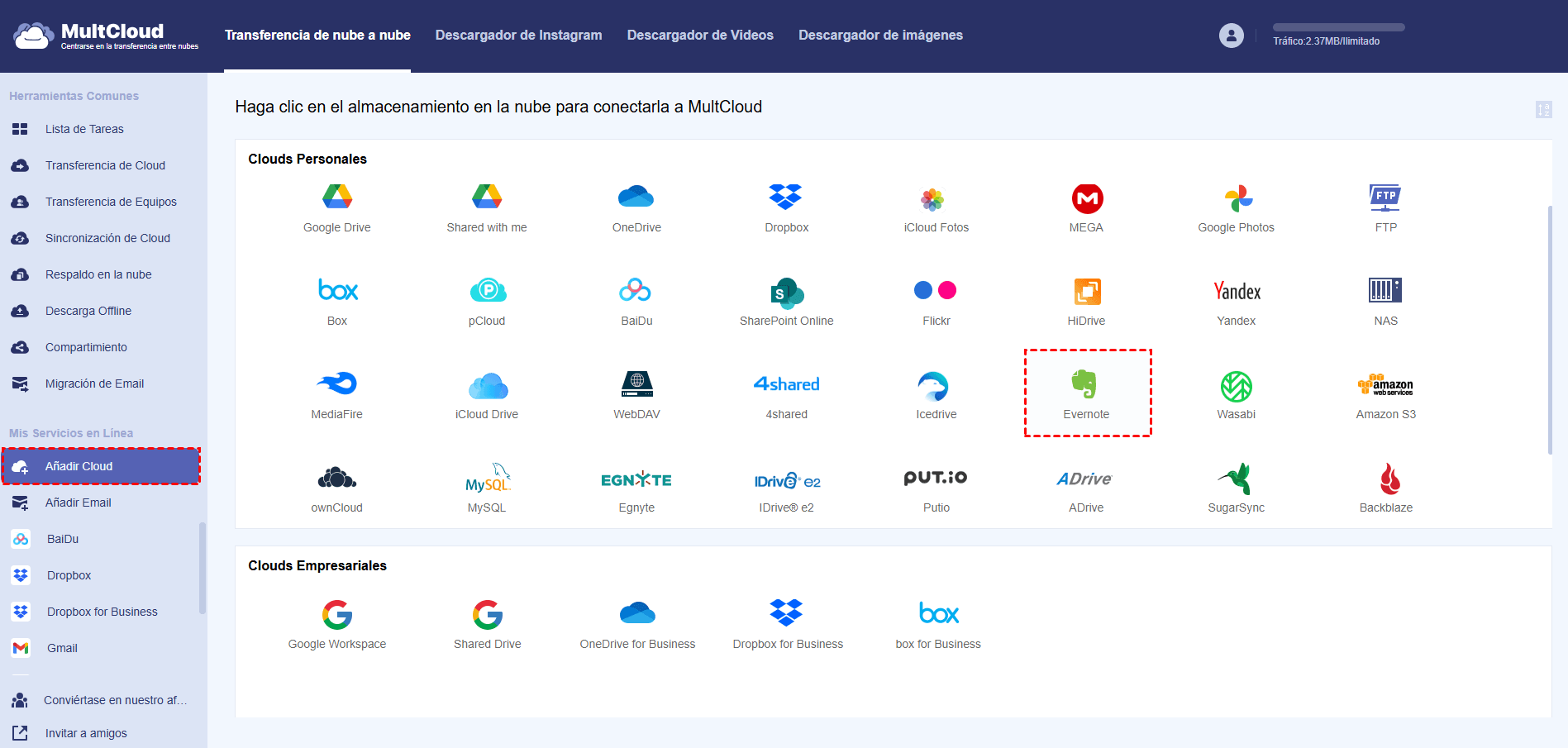Pick the IDrive e2 icon
This screenshot has width=1568, height=748.
click(x=787, y=480)
